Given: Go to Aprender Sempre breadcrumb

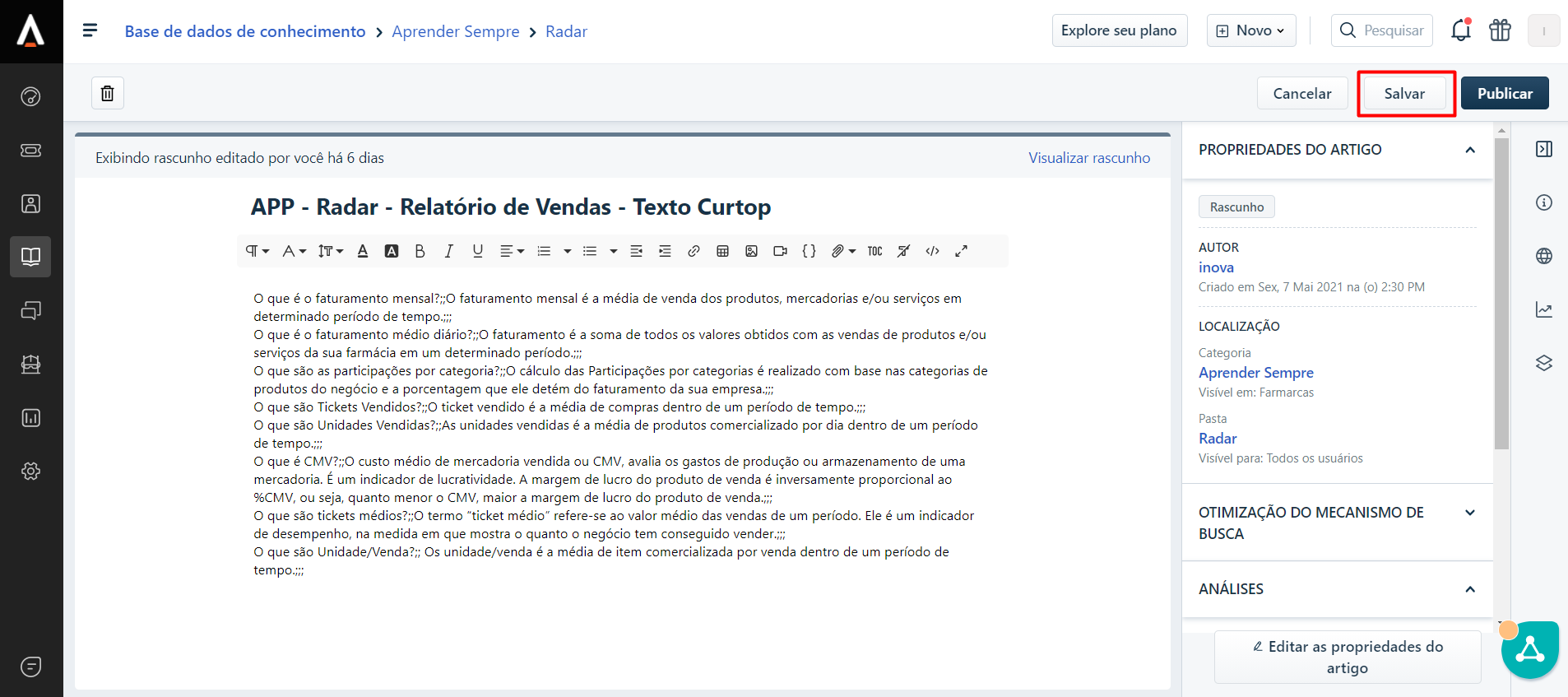Looking at the screenshot, I should coord(455,32).
